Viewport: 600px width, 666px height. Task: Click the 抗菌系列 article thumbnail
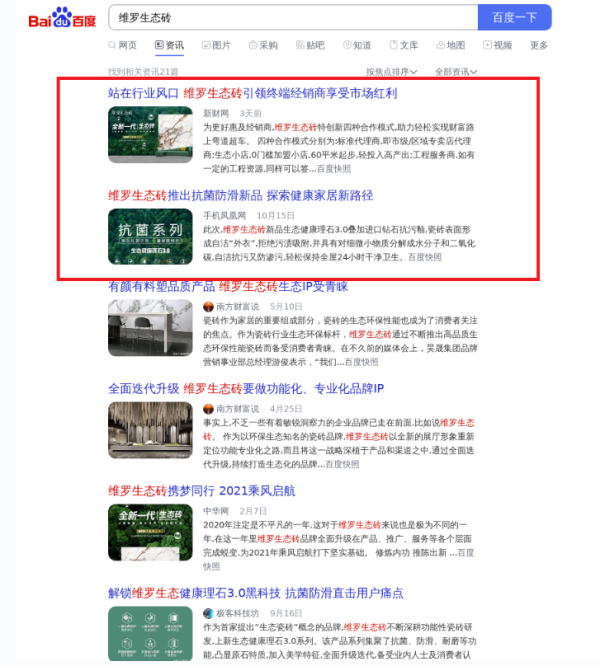click(x=150, y=236)
